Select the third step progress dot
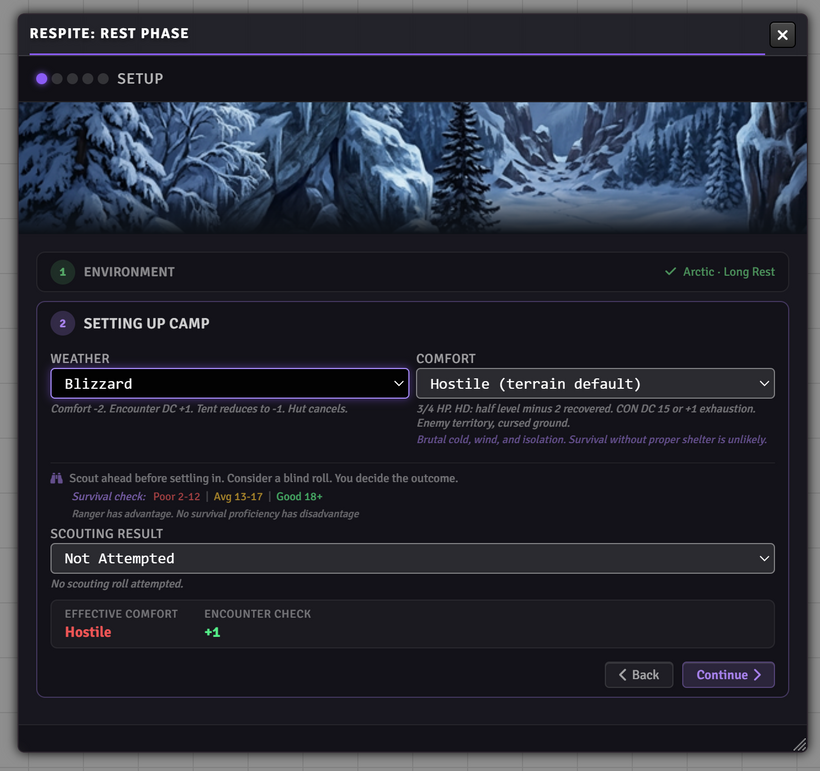 [72, 79]
